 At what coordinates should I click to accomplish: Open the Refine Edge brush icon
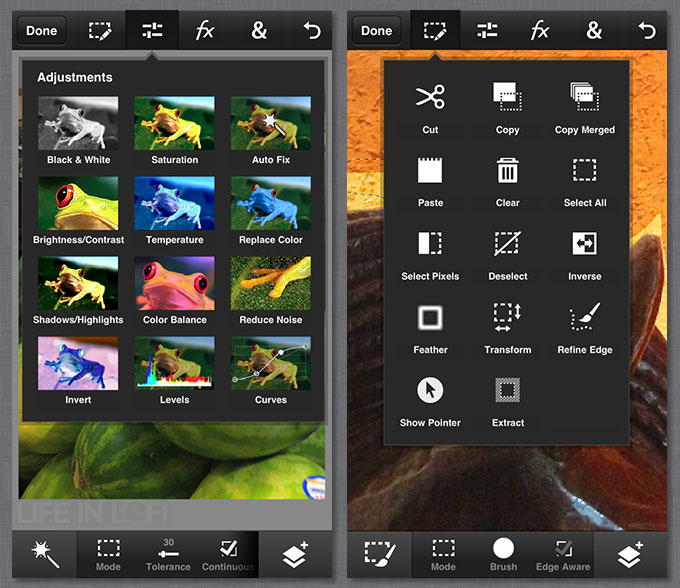(584, 318)
